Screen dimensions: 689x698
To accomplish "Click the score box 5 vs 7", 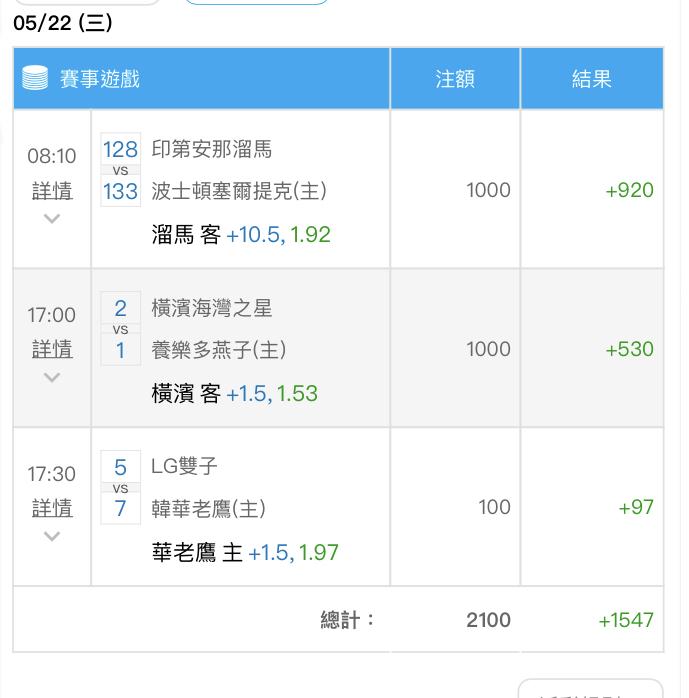I will coord(121,487).
